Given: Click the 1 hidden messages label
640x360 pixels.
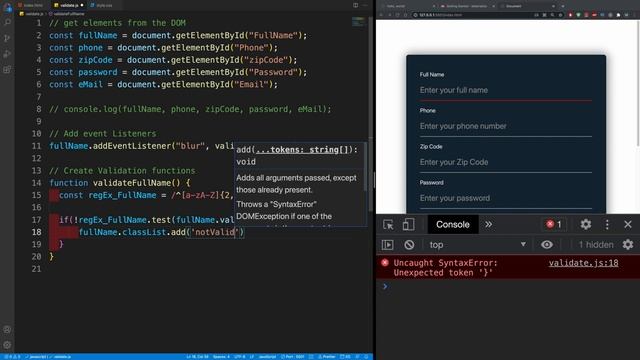Looking at the screenshot, I should coord(596,244).
